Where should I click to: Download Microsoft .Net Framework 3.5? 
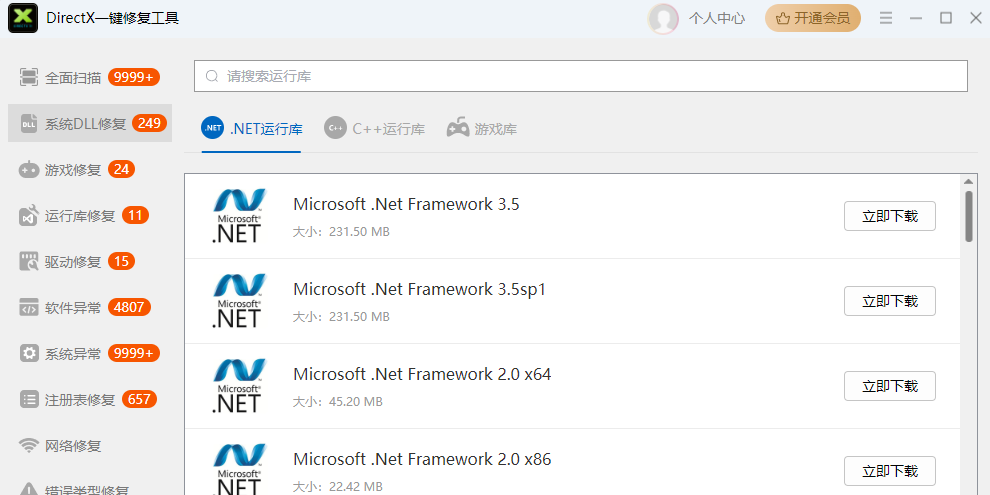pyautogui.click(x=890, y=217)
